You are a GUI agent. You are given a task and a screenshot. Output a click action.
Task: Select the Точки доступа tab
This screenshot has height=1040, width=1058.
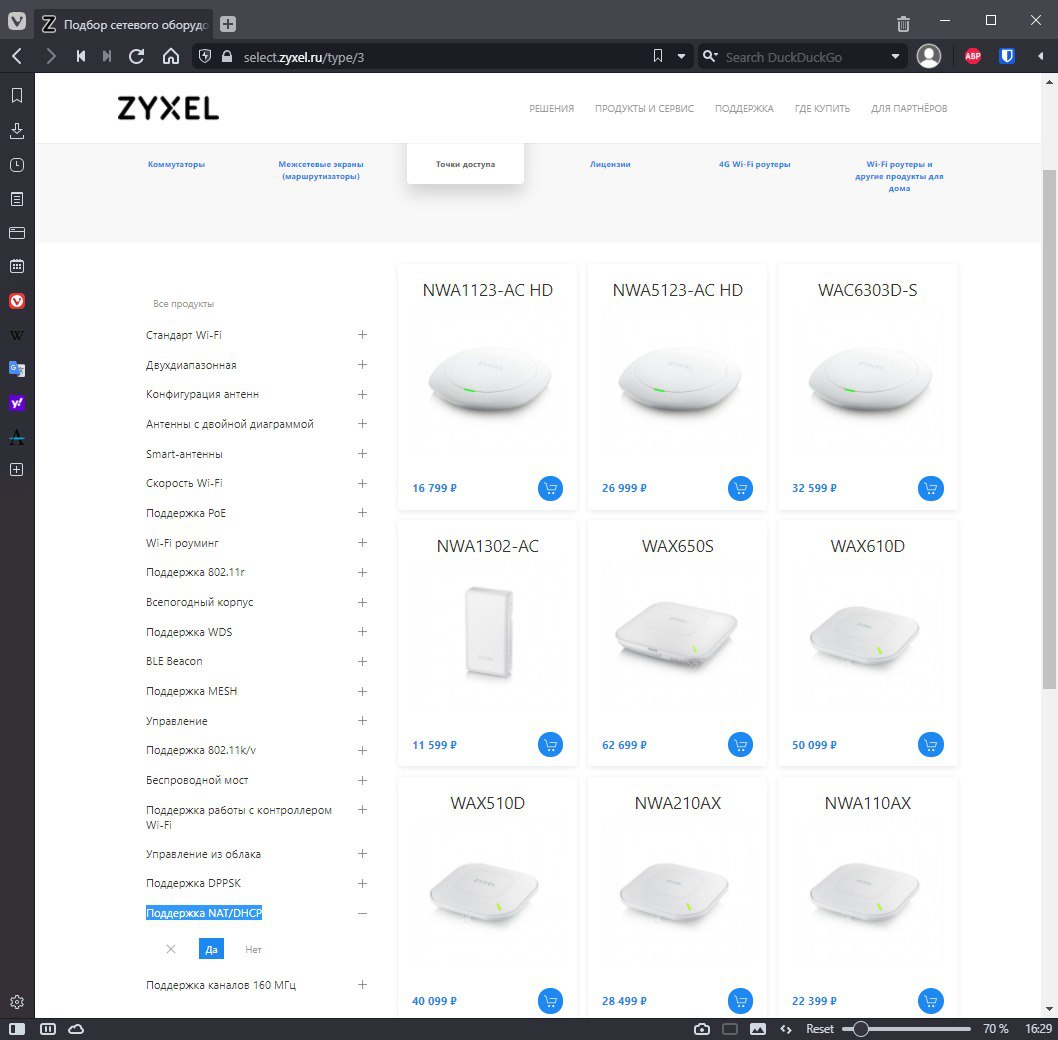(465, 164)
